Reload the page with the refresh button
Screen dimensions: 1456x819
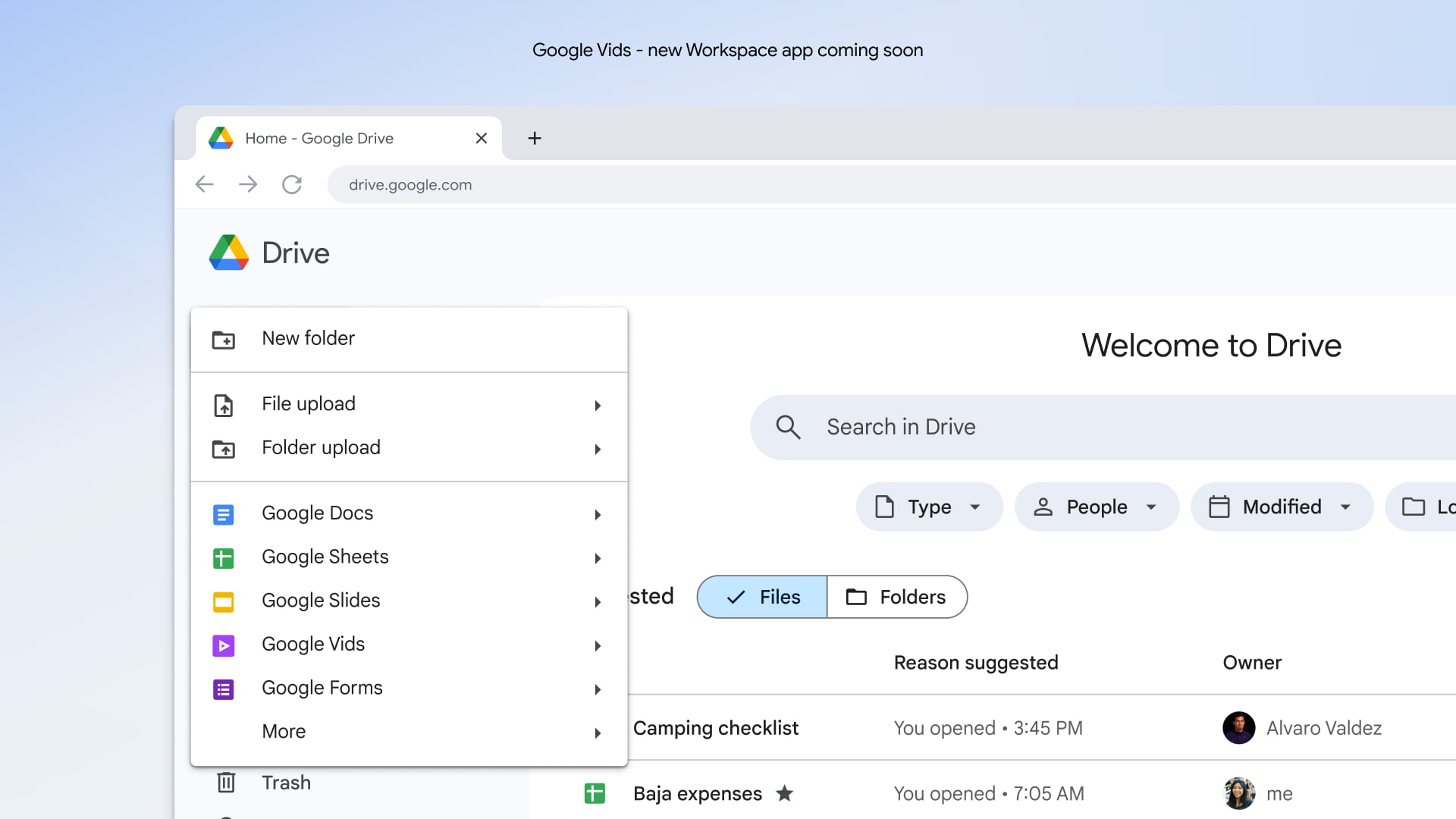292,184
